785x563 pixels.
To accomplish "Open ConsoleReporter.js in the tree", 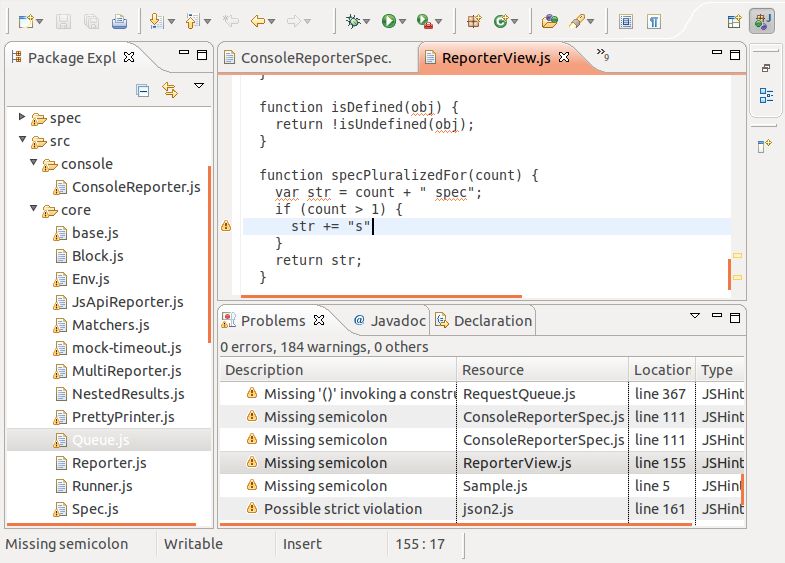I will point(127,187).
